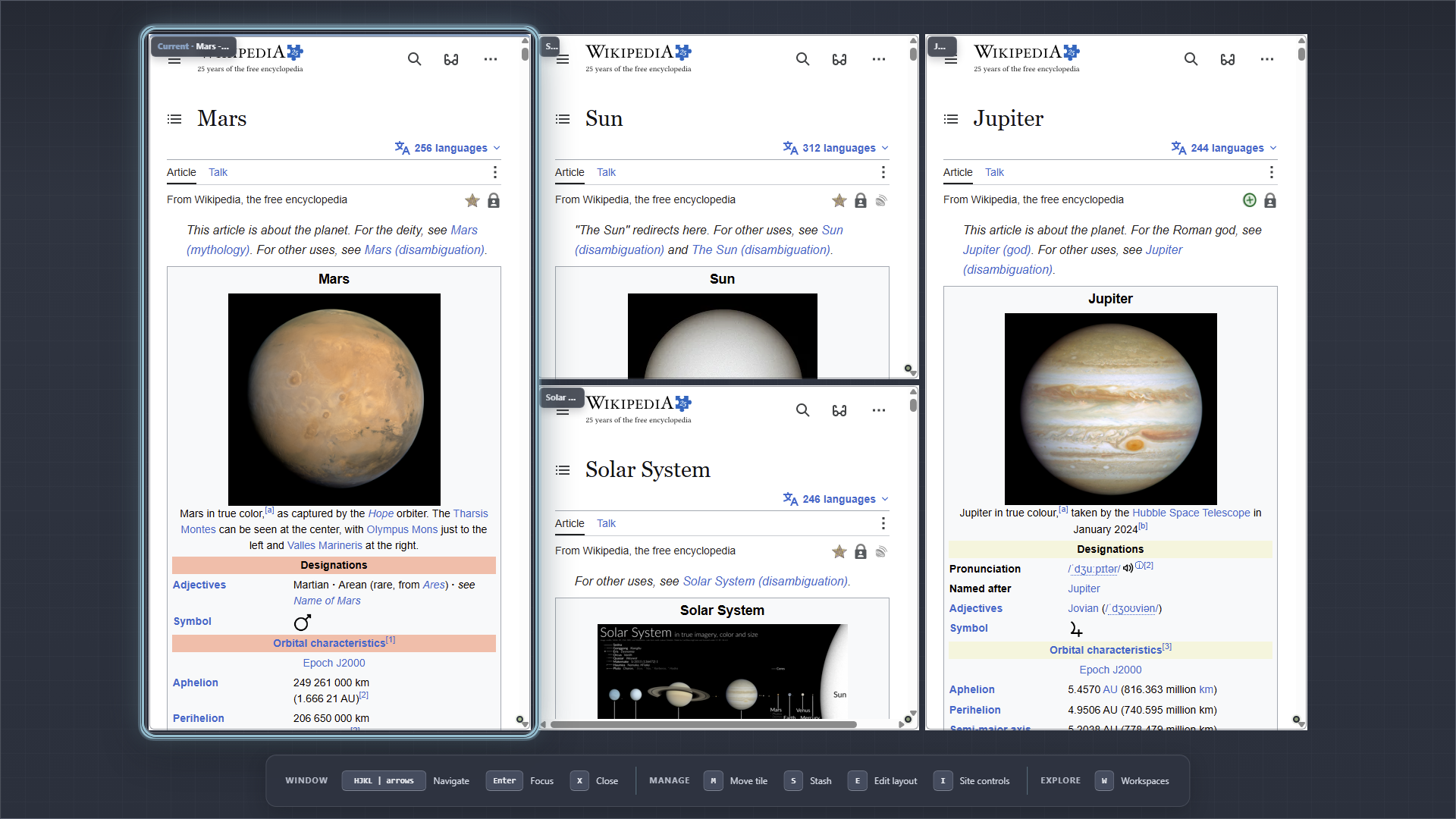Open Talk tab on Mars page
Screen dimensions: 1456x819
[x=218, y=172]
